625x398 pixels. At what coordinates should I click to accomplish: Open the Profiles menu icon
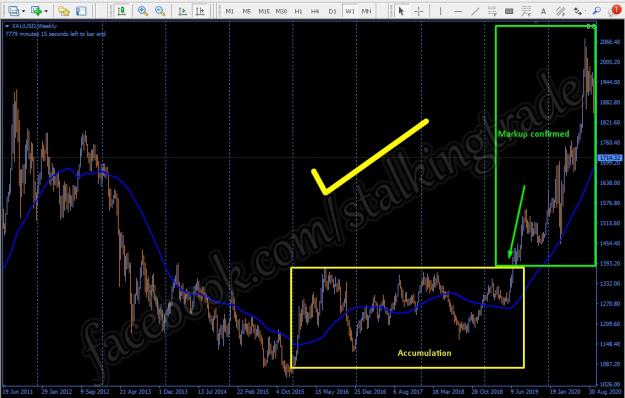[36, 11]
